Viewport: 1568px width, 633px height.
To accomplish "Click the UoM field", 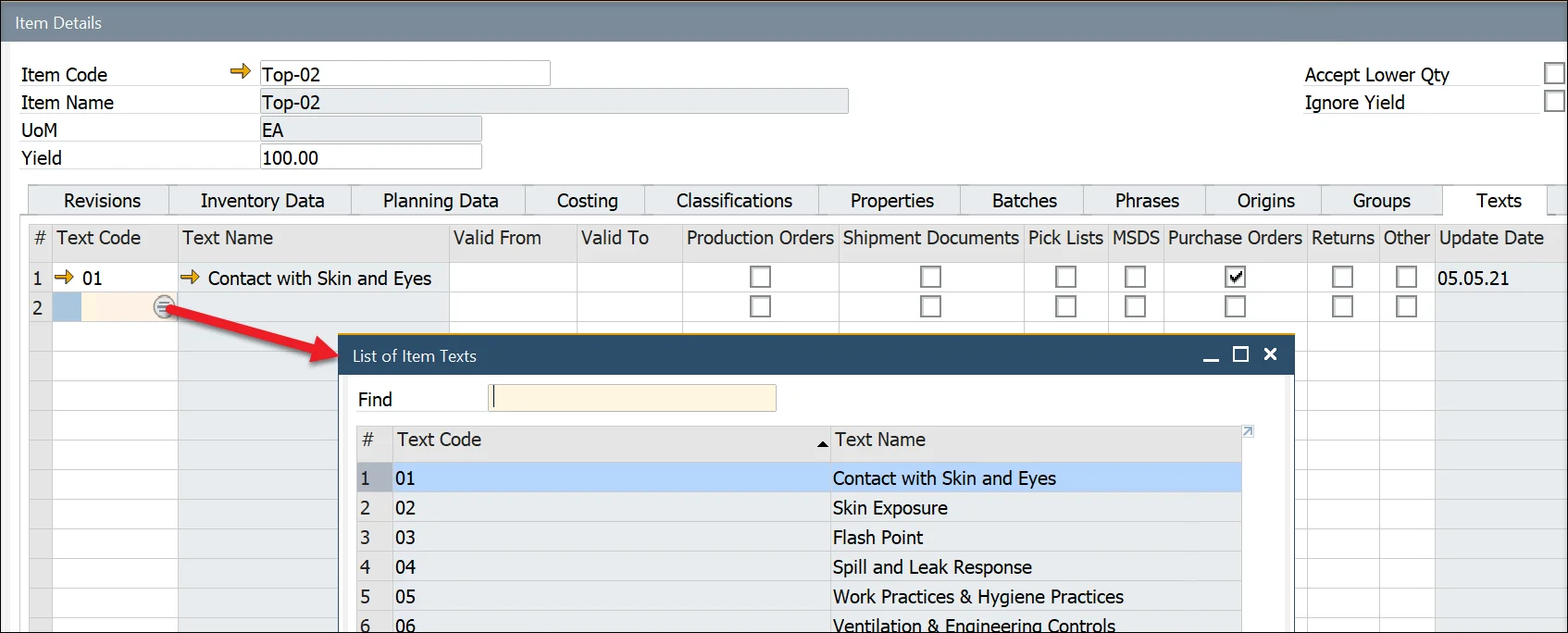I will click(x=370, y=130).
